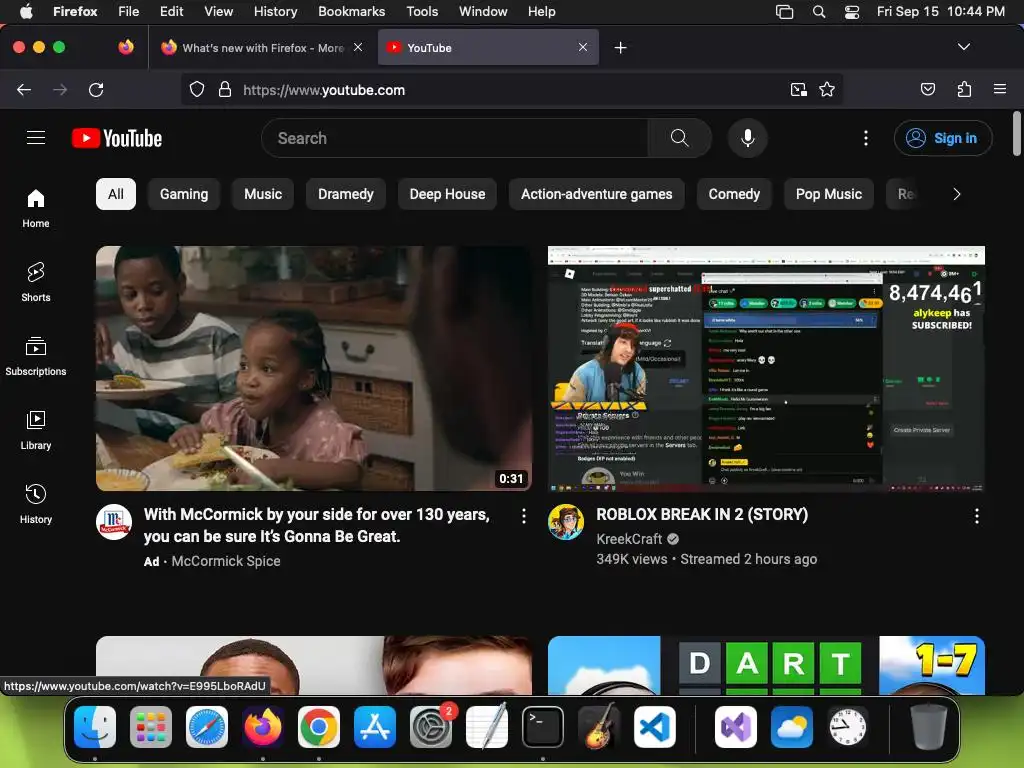Open Firefox tracking protection shield
This screenshot has width=1024, height=768.
[197, 89]
